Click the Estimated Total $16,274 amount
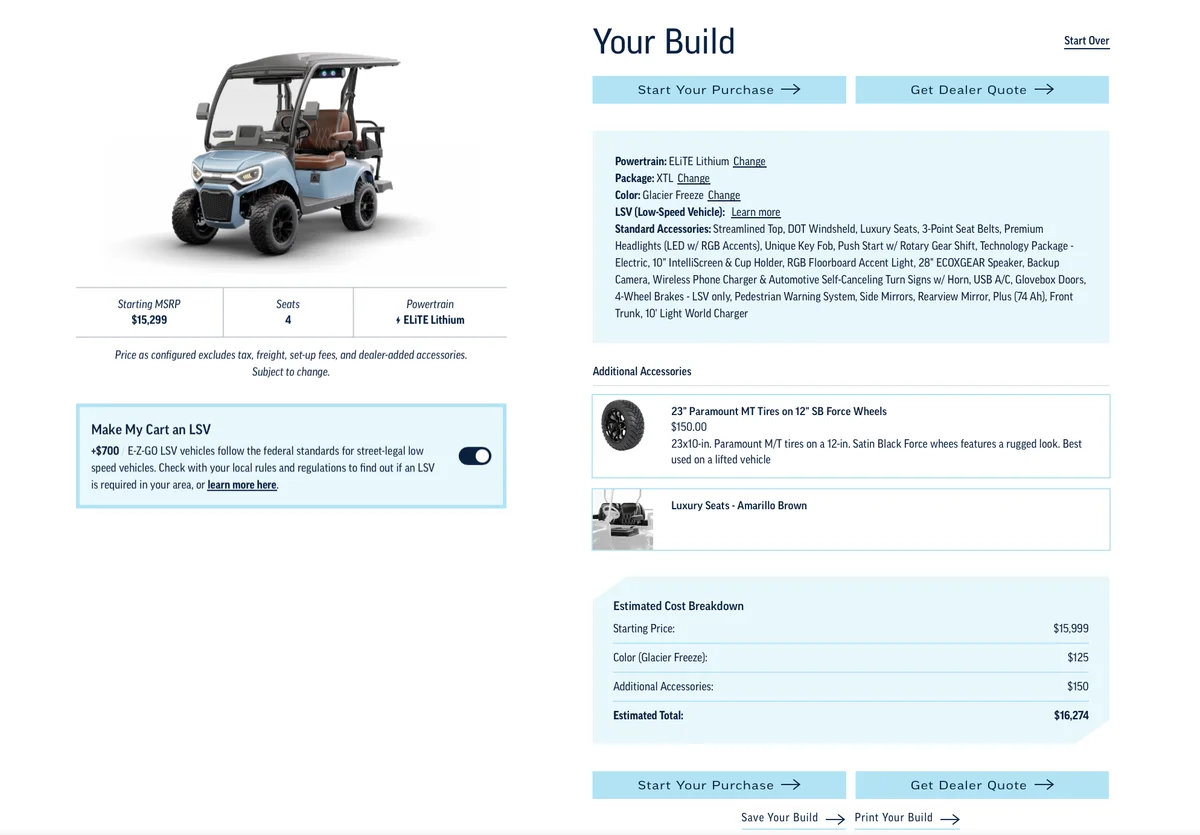 coord(1071,715)
